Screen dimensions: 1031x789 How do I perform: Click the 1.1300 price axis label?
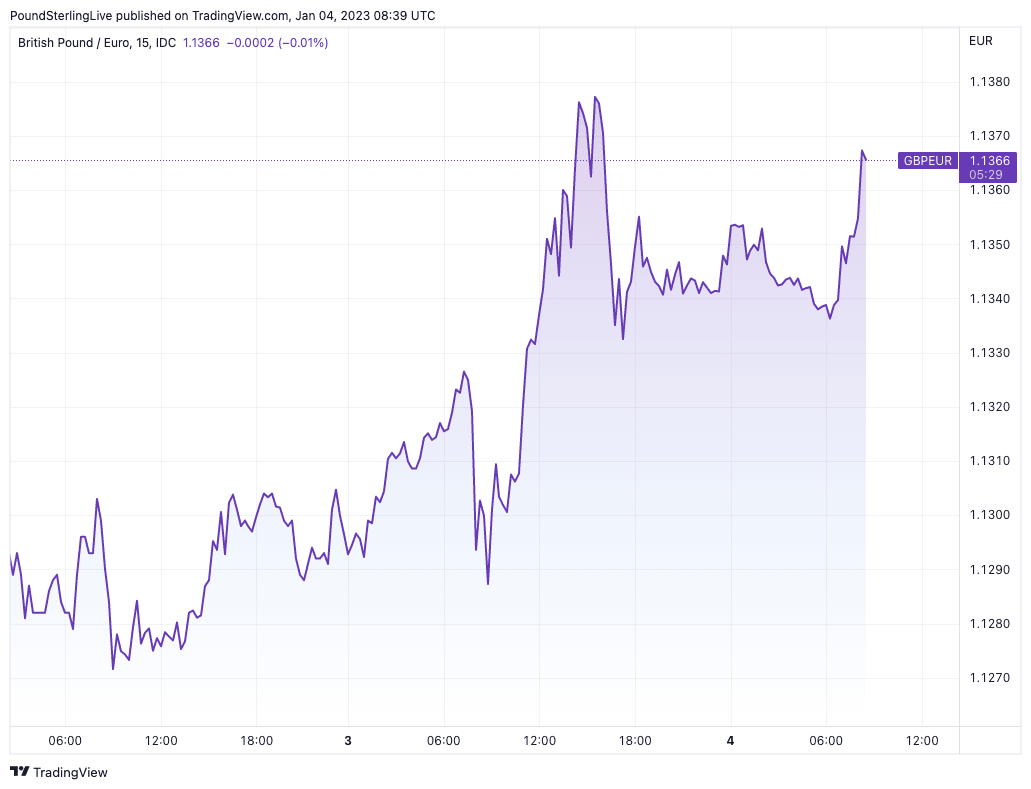pos(989,515)
